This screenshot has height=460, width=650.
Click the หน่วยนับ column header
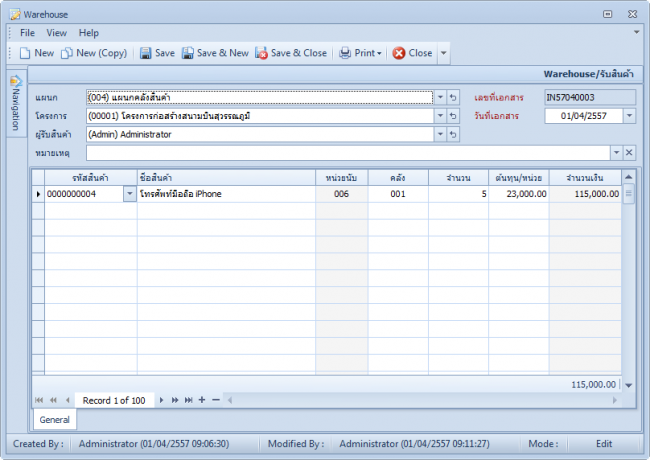click(x=342, y=178)
